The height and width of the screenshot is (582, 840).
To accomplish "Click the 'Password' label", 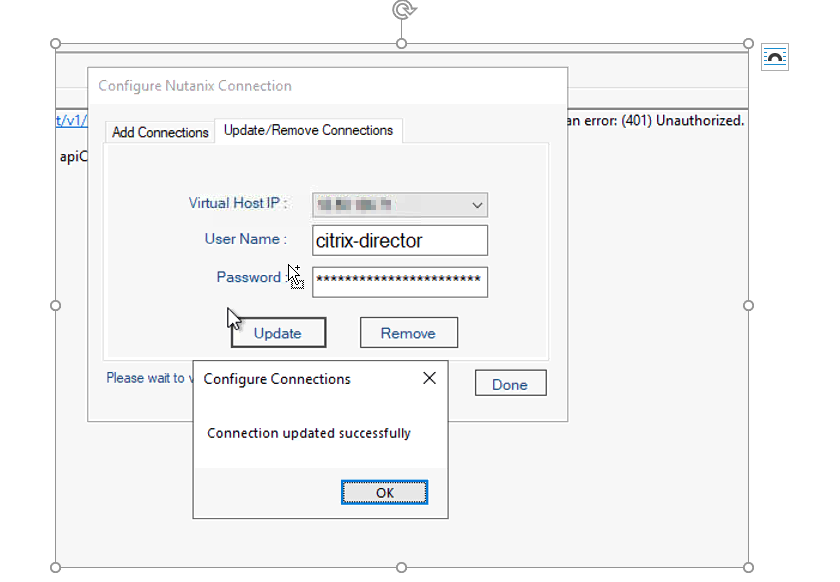I will [249, 277].
